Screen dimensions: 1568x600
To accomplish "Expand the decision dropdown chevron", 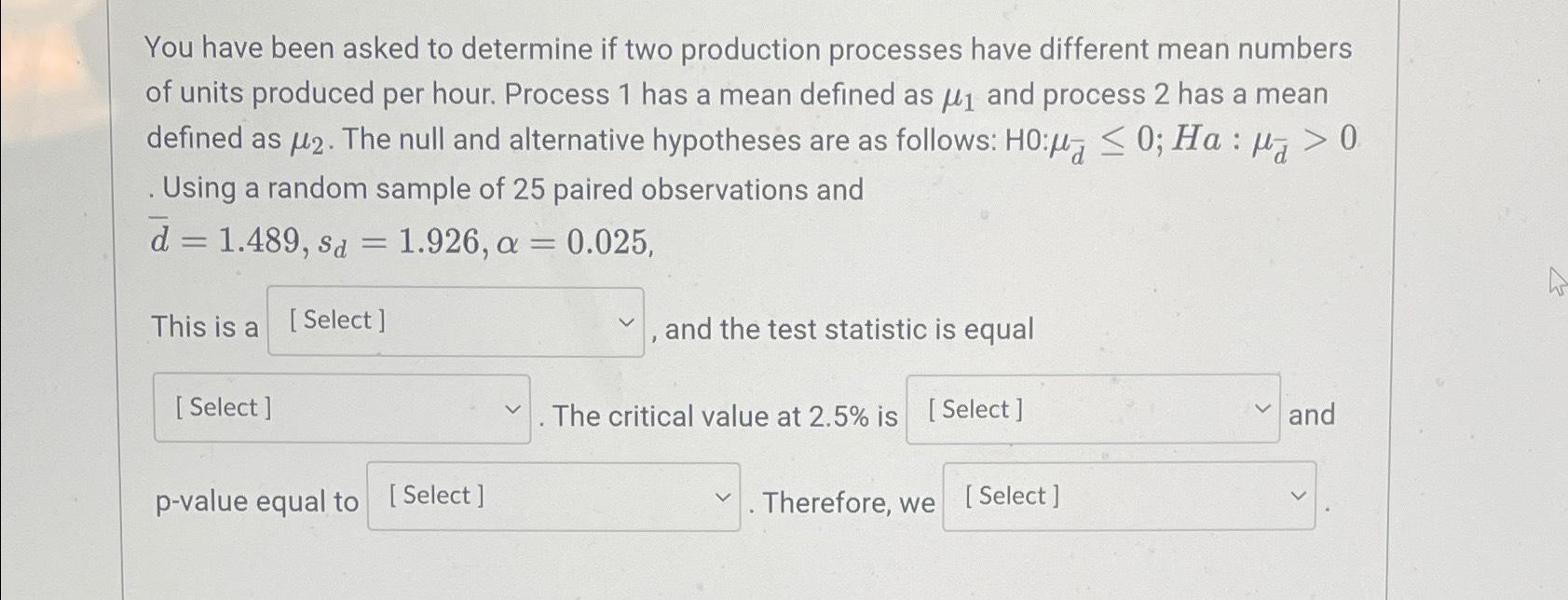I will click(1299, 497).
